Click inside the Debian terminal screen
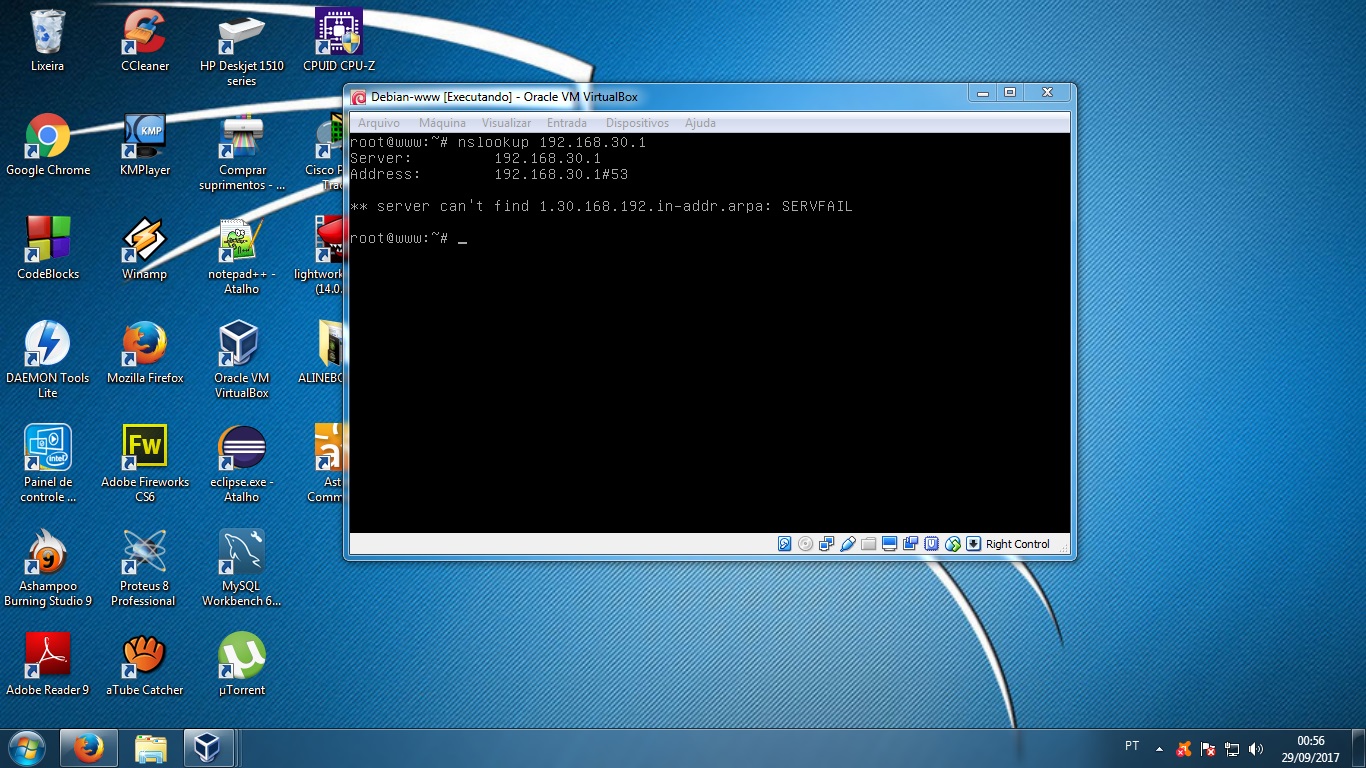The width and height of the screenshot is (1366, 768). point(710,332)
